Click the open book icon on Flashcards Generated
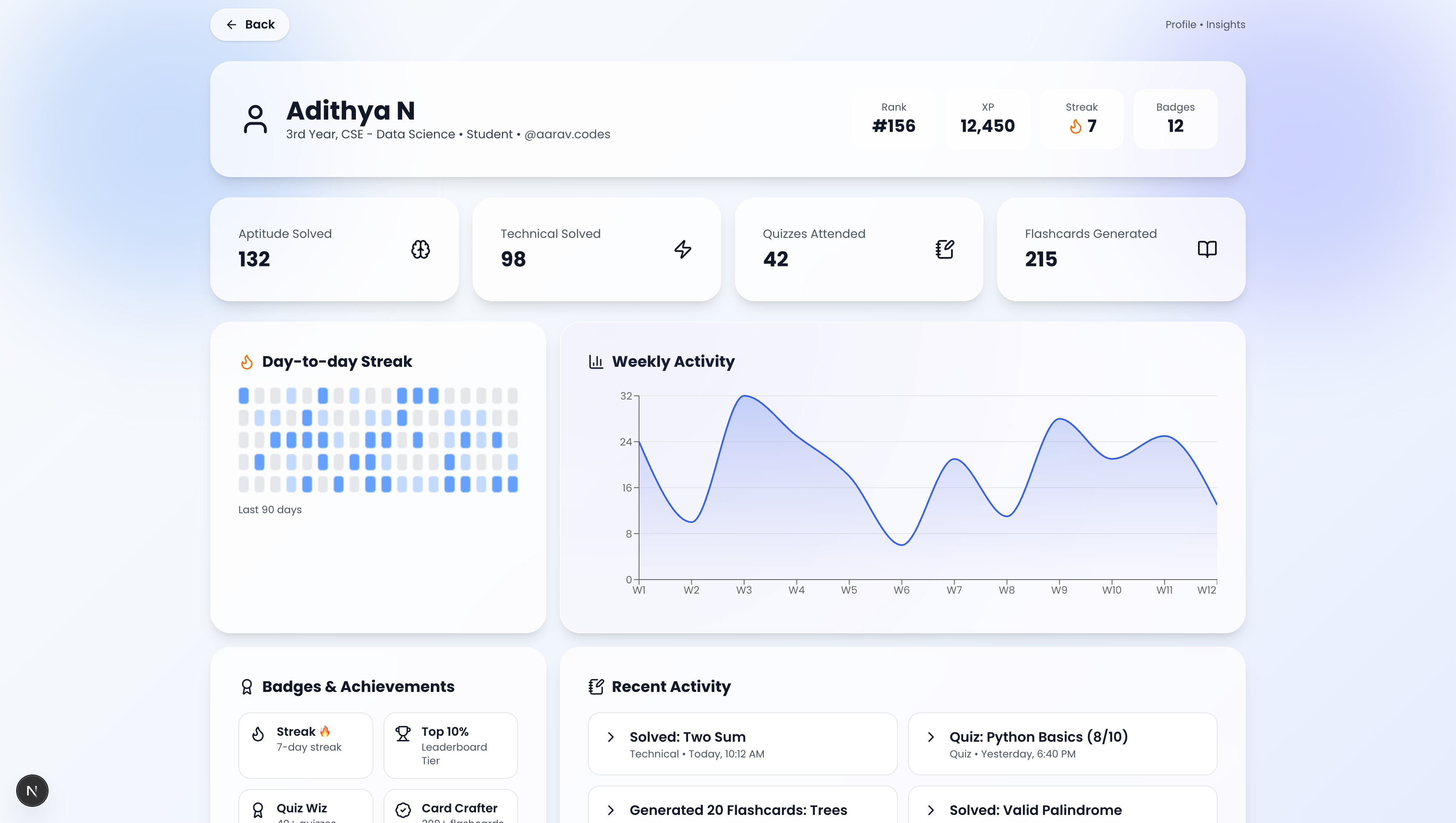1456x823 pixels. click(1207, 249)
